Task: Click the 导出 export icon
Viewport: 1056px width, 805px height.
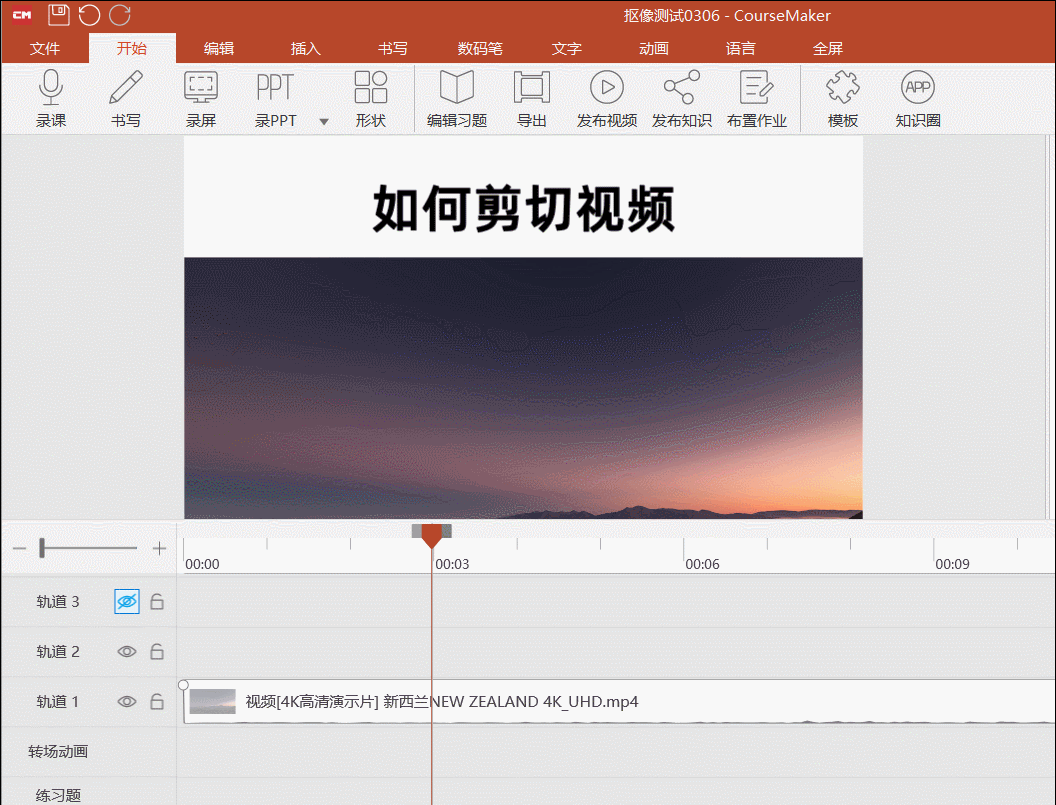Action: point(531,97)
